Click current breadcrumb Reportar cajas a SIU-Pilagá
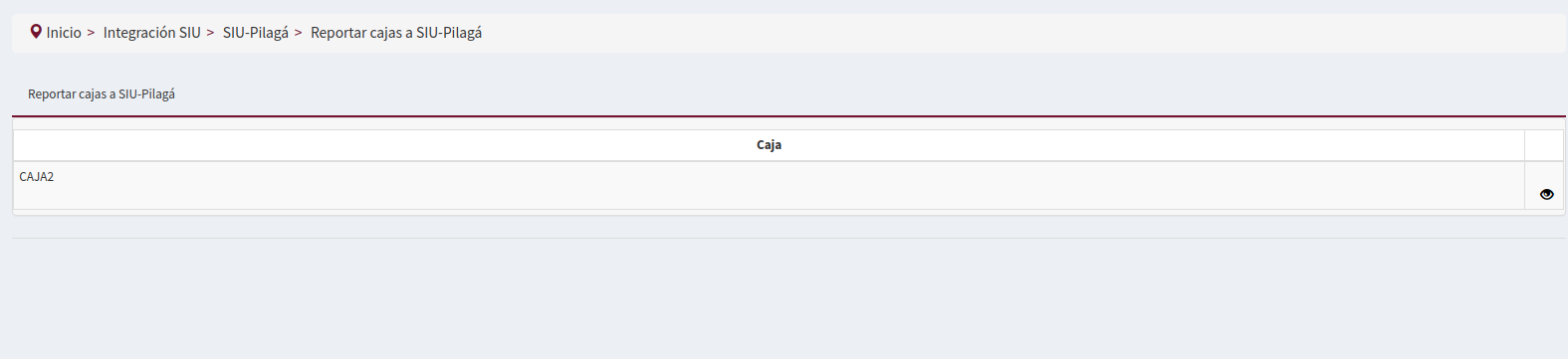1568x359 pixels. pyautogui.click(x=396, y=33)
